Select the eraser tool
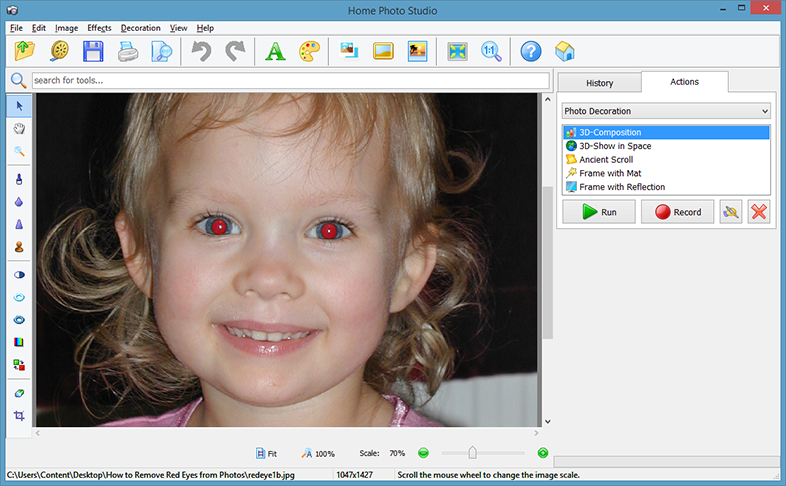 [x=19, y=393]
